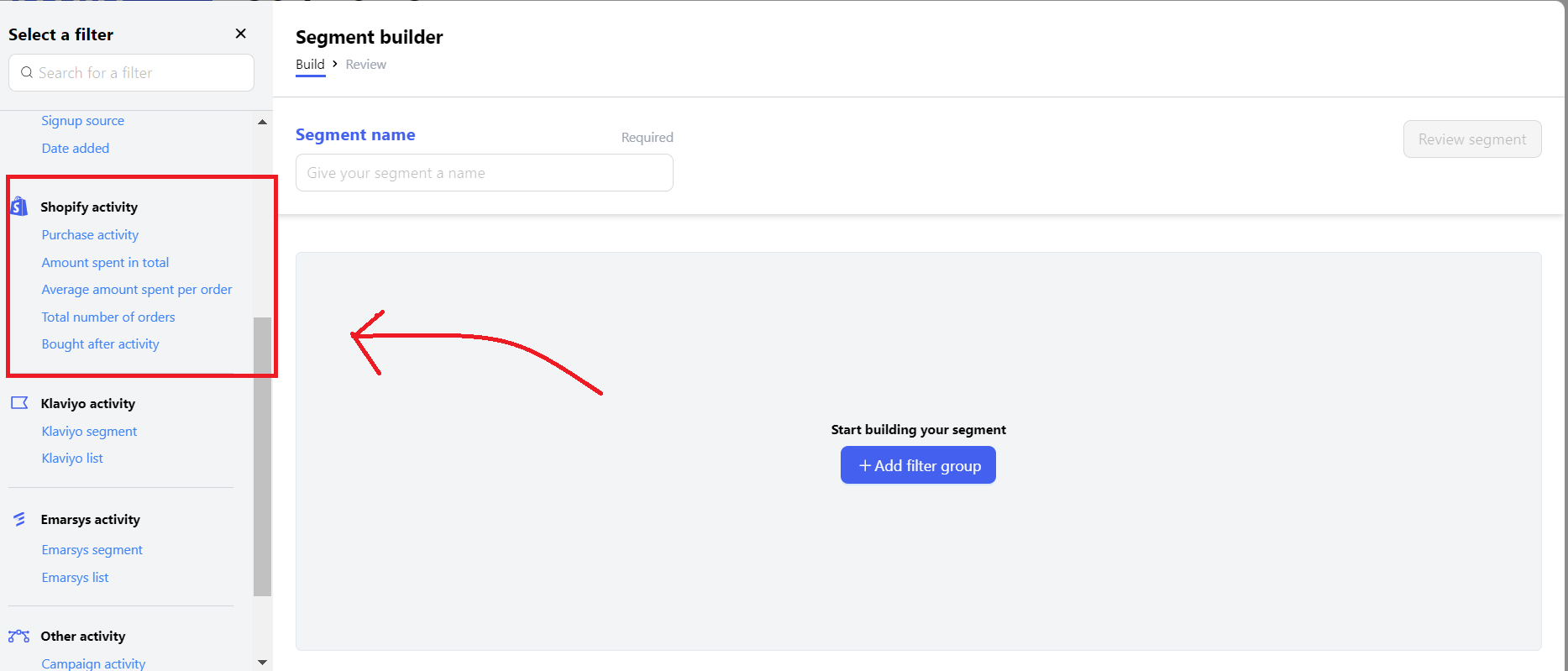Click the Emarsys logo icon
The height and width of the screenshot is (671, 1568).
tap(19, 520)
